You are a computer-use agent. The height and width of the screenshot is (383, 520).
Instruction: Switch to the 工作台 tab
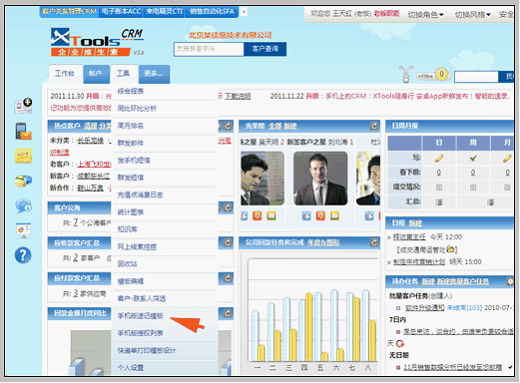click(65, 73)
